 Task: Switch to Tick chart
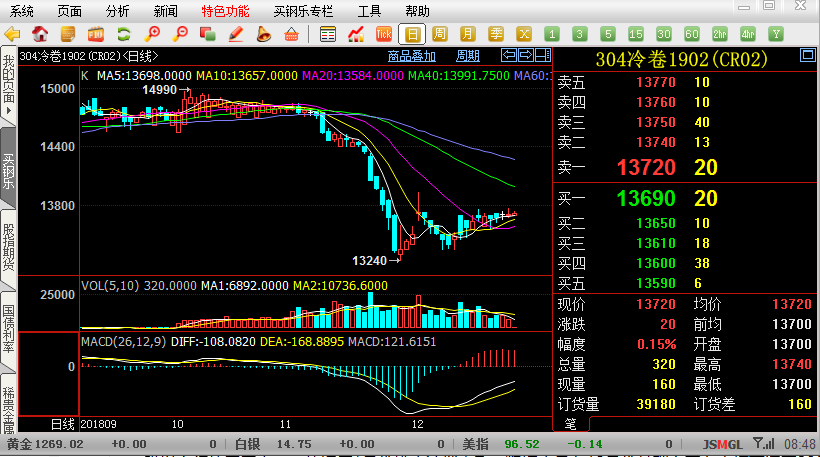pyautogui.click(x=383, y=35)
